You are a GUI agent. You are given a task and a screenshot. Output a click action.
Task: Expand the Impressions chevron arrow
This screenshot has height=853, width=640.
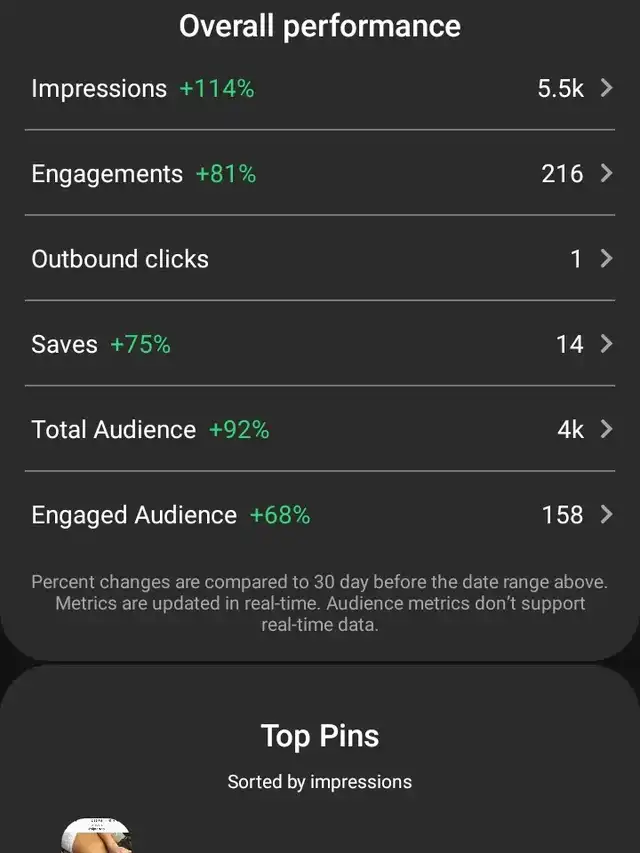(x=606, y=88)
